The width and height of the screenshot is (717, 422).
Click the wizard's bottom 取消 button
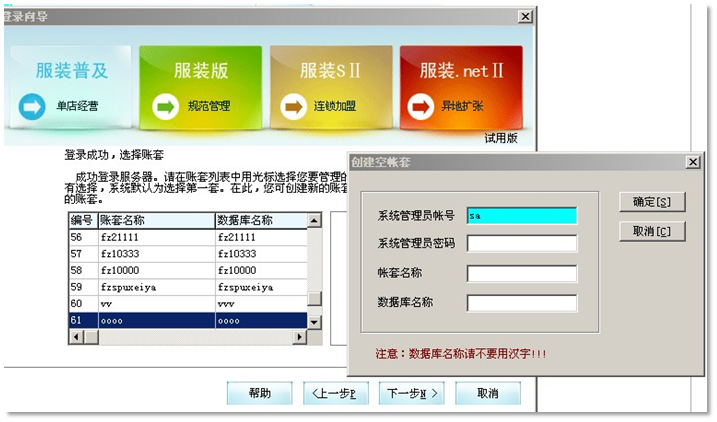coord(487,393)
